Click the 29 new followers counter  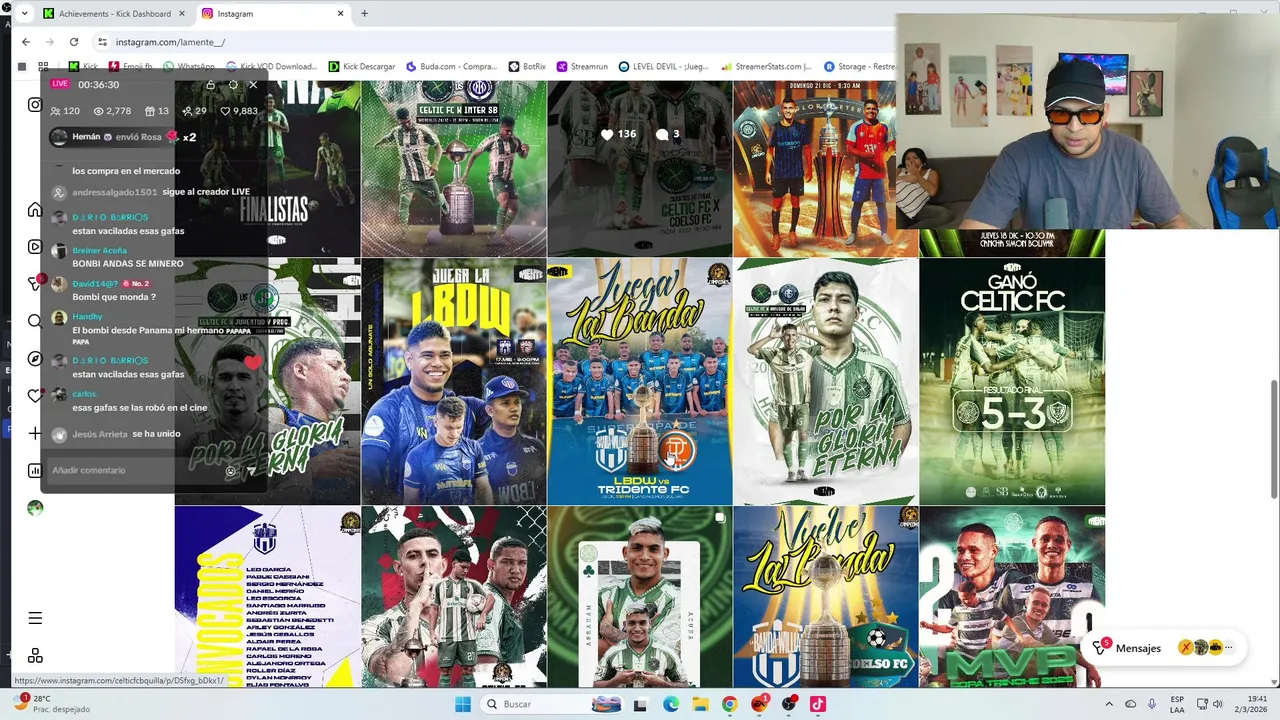pyautogui.click(x=194, y=111)
